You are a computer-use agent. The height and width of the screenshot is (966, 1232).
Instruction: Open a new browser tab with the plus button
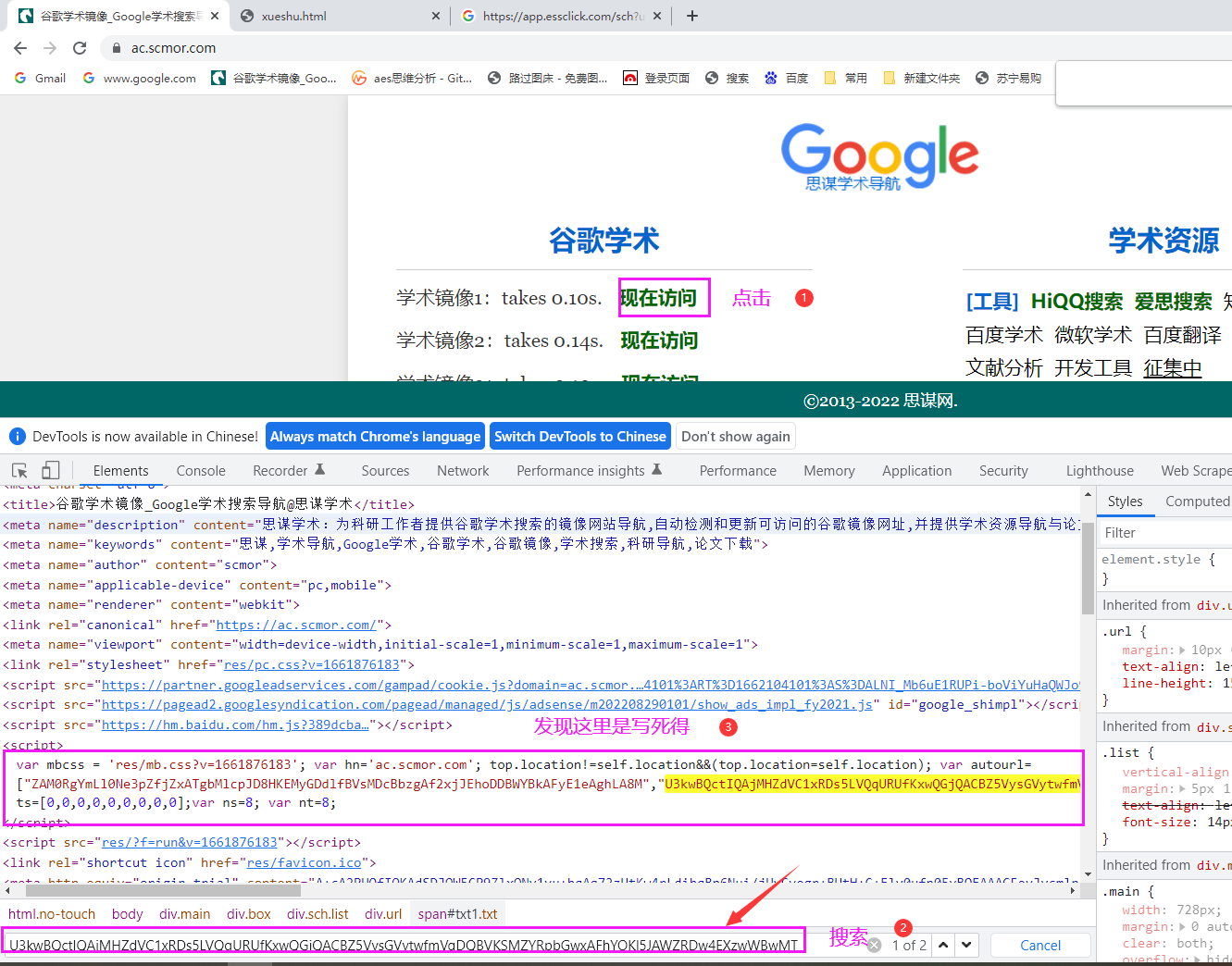(x=692, y=16)
